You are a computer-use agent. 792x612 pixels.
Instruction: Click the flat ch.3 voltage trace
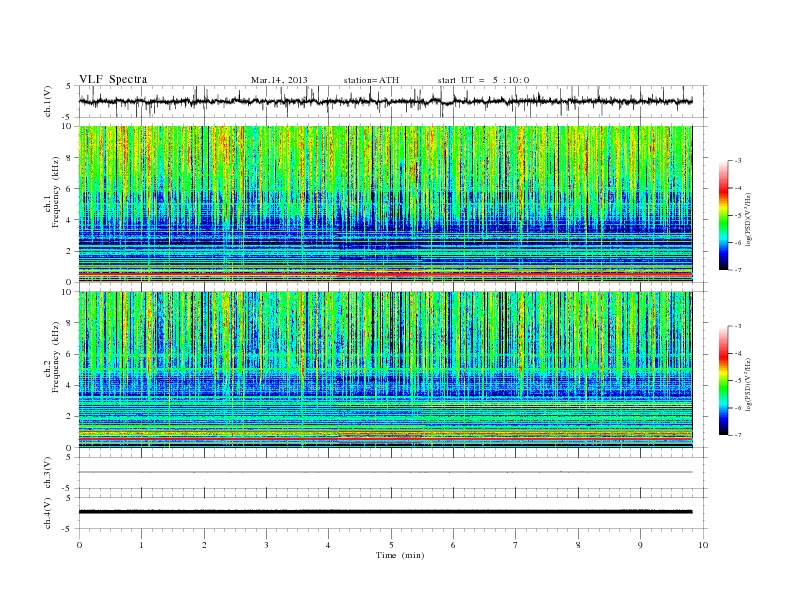pyautogui.click(x=385, y=472)
